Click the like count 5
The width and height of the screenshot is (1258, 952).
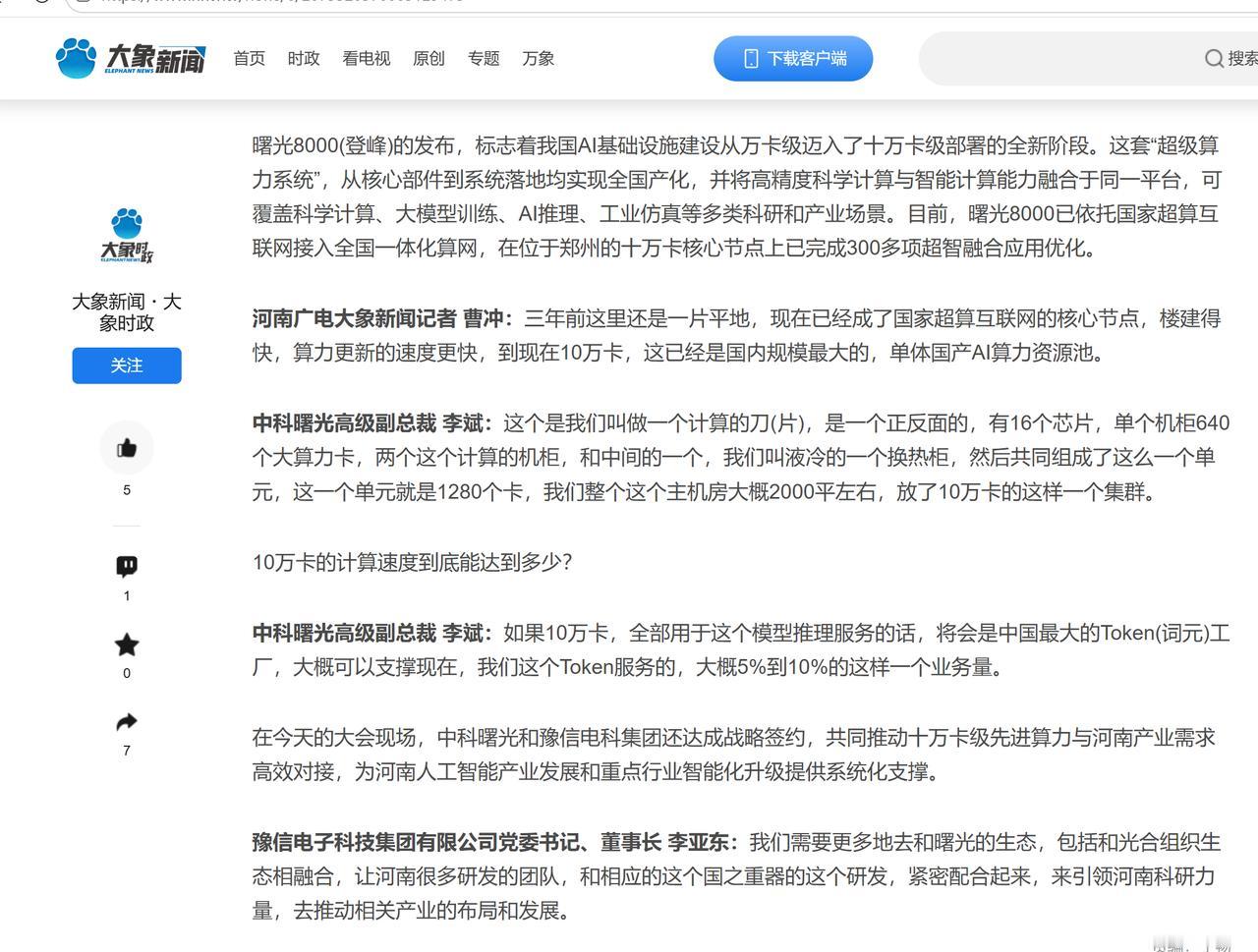click(x=127, y=489)
